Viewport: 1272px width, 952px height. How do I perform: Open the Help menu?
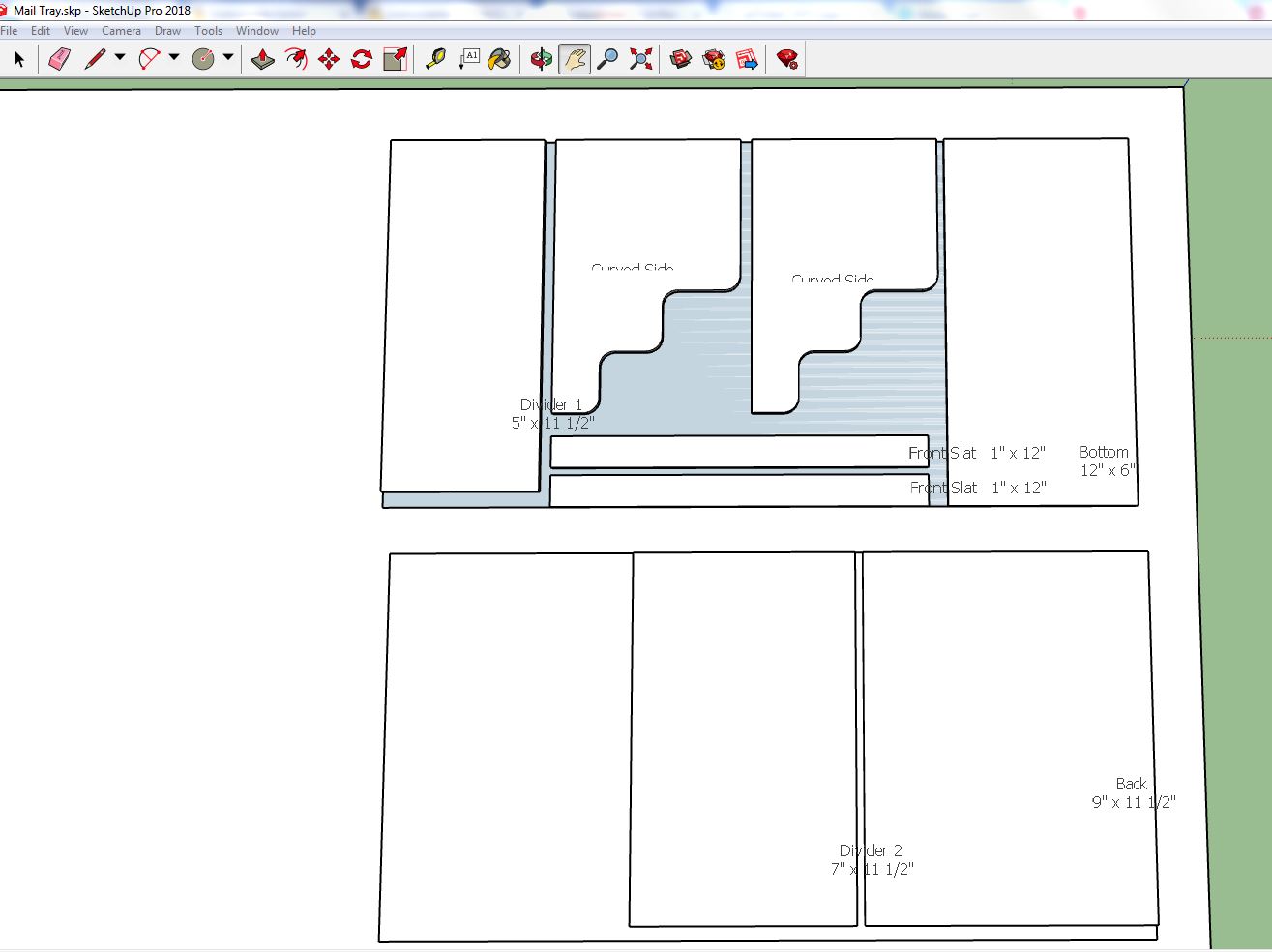point(304,31)
